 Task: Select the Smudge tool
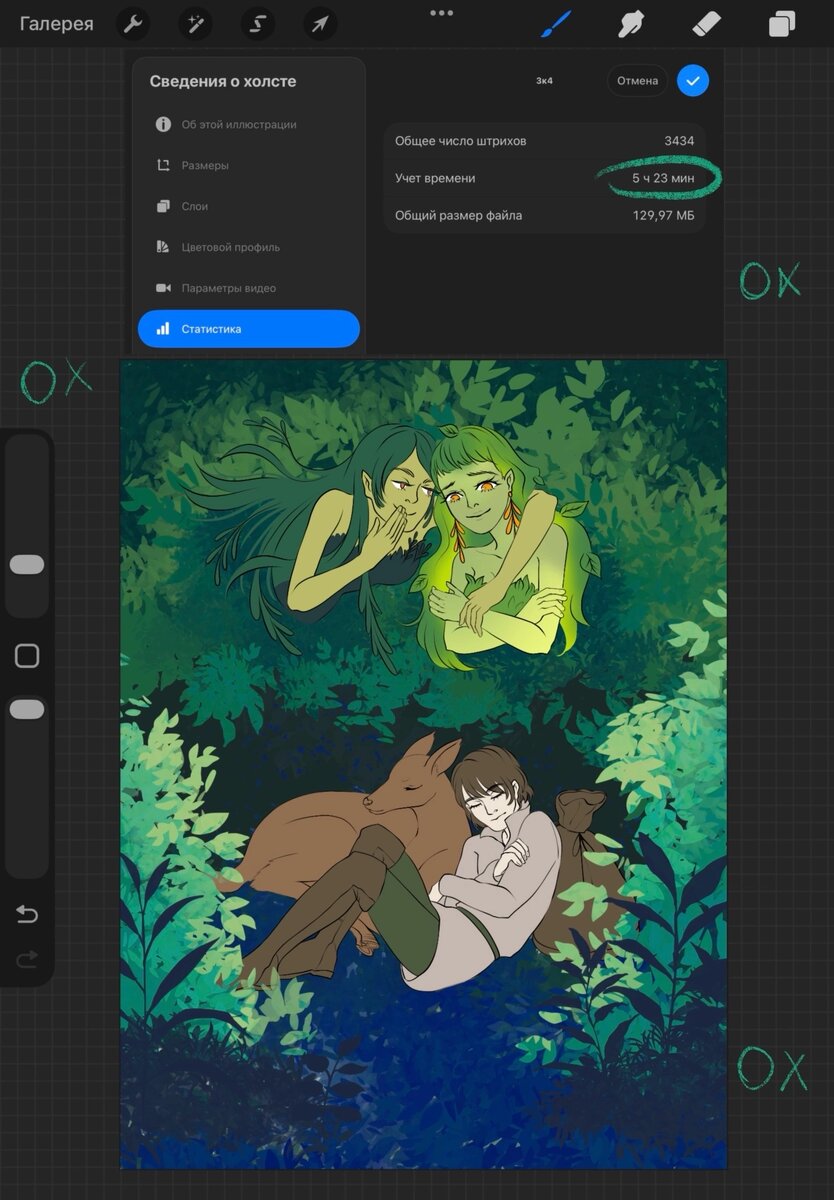tap(631, 23)
